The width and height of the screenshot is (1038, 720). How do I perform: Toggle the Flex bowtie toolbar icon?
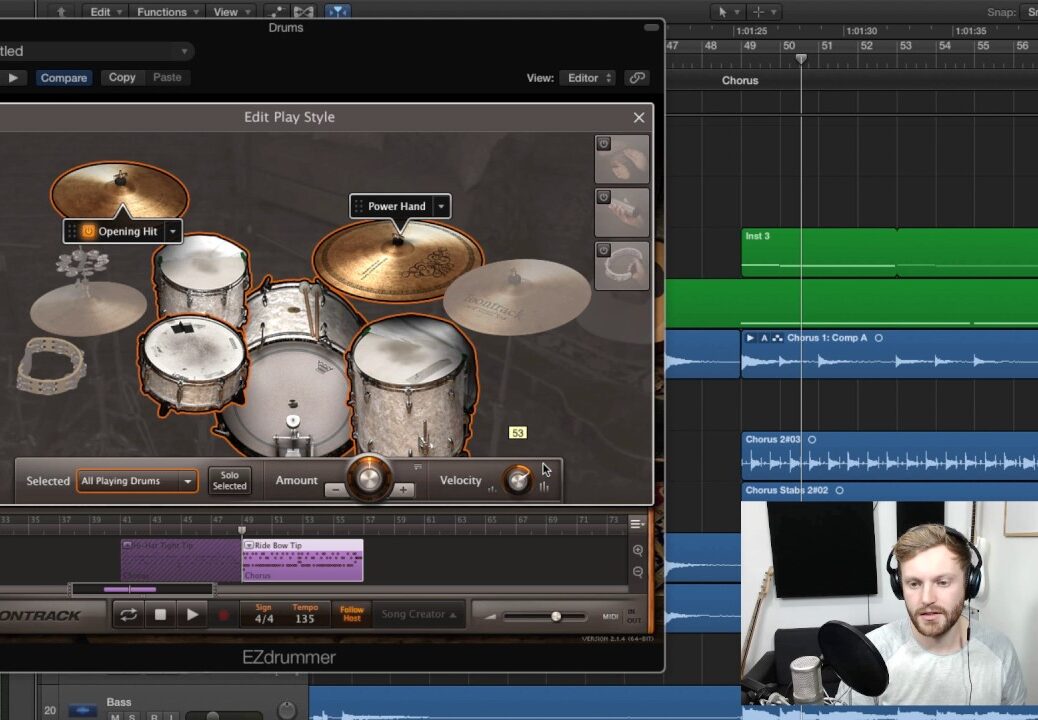tap(303, 12)
